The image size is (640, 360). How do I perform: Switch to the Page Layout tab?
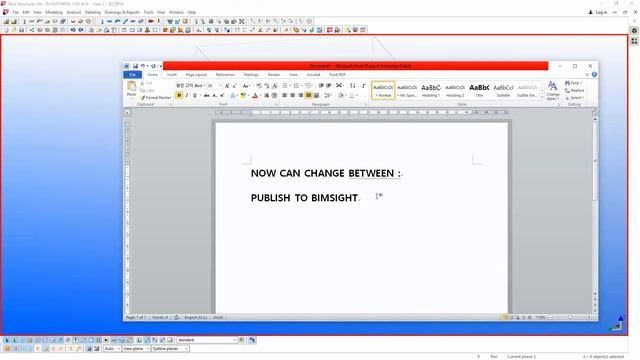click(x=196, y=75)
